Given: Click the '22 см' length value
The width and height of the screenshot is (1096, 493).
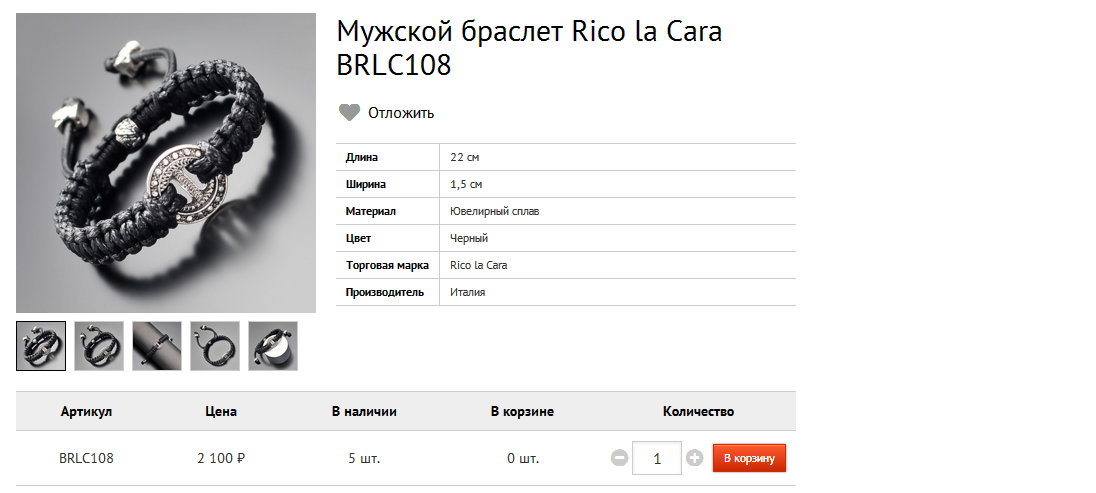Looking at the screenshot, I should [465, 157].
